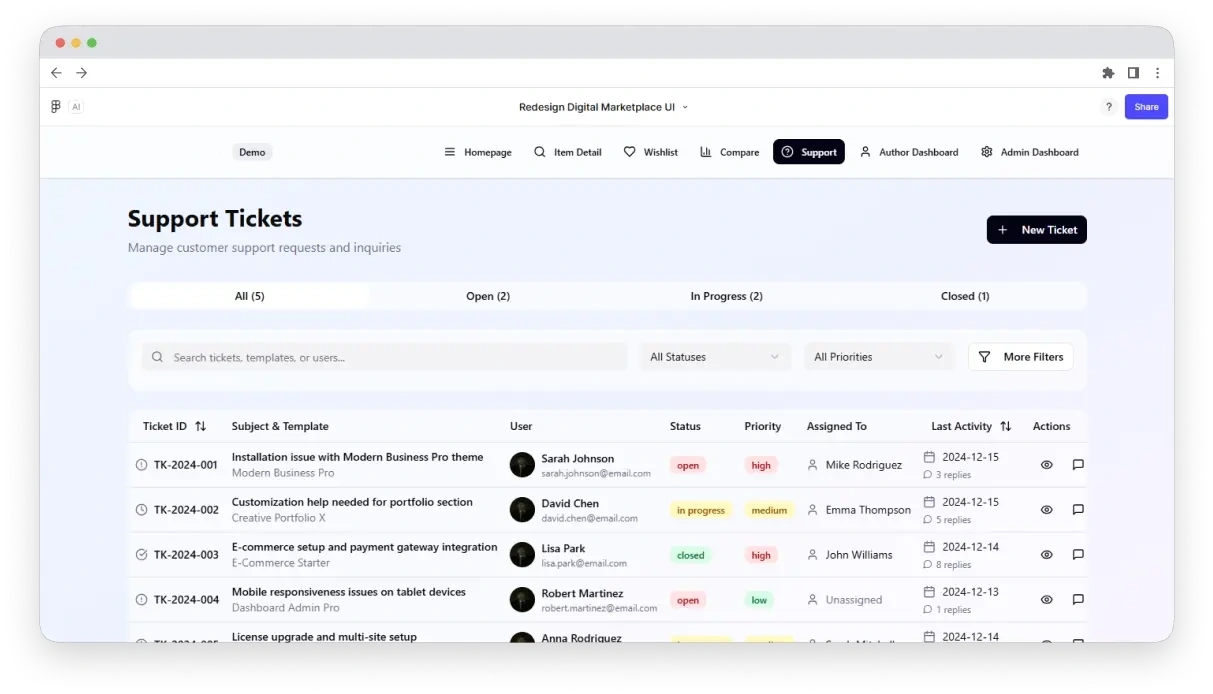This screenshot has height=694, width=1213.
Task: Open the All Statuses dropdown
Action: click(x=715, y=356)
